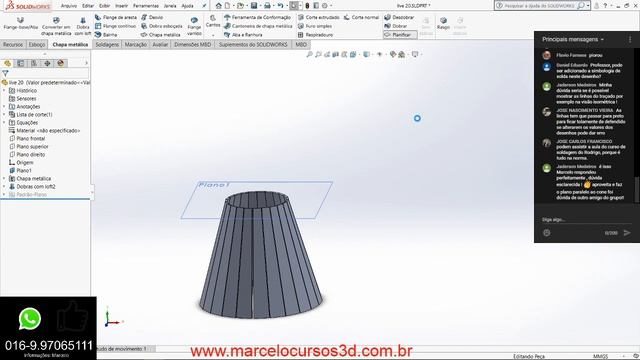The image size is (640, 360).
Task: Expand the Anotações tree node
Action: coord(4,107)
